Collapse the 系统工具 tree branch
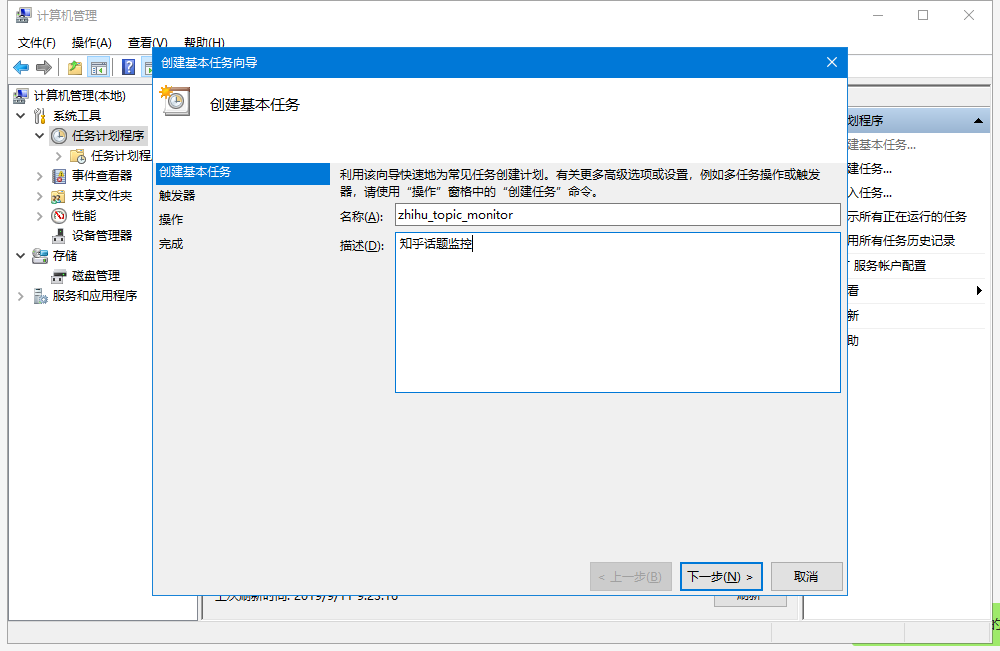Screen dimensions: 1000x651 click(20, 115)
